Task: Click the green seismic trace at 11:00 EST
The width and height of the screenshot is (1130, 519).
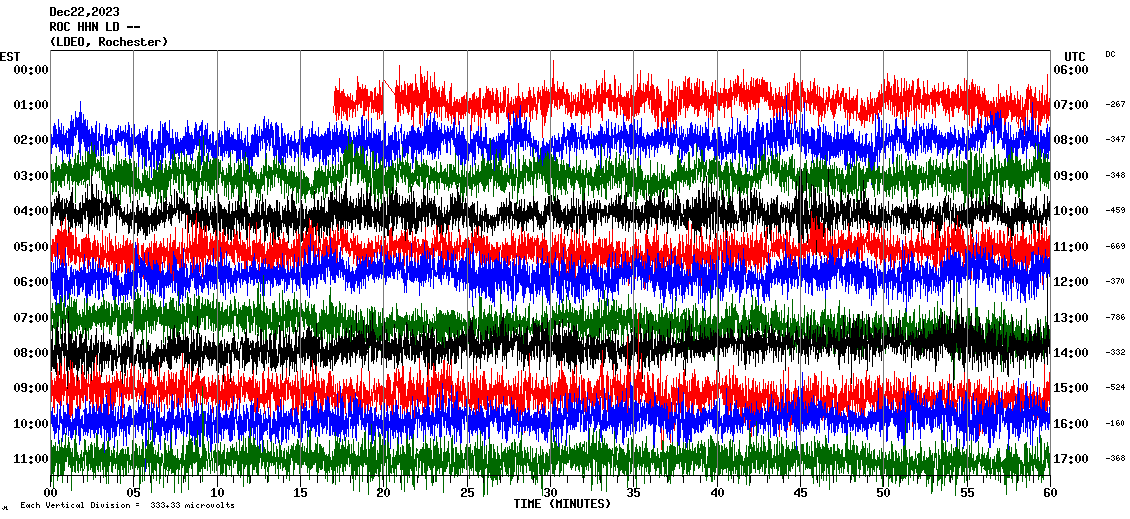Action: 550,459
